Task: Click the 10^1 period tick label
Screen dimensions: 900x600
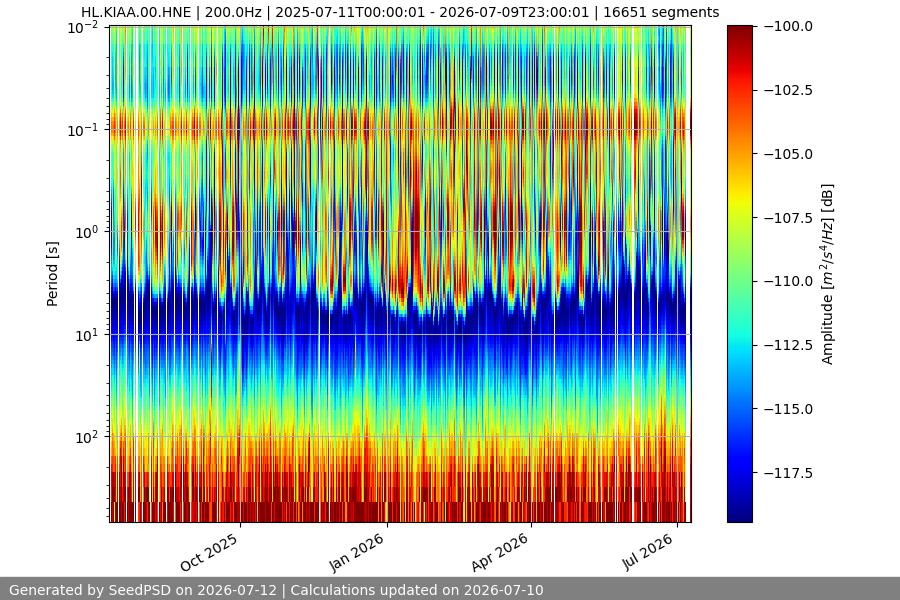Action: [86, 334]
